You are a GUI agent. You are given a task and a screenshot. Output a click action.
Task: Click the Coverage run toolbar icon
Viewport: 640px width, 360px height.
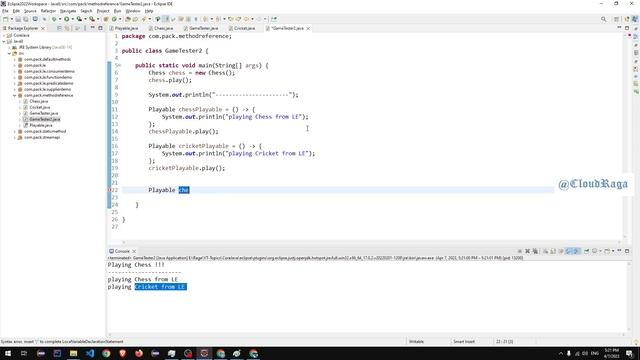[79, 19]
